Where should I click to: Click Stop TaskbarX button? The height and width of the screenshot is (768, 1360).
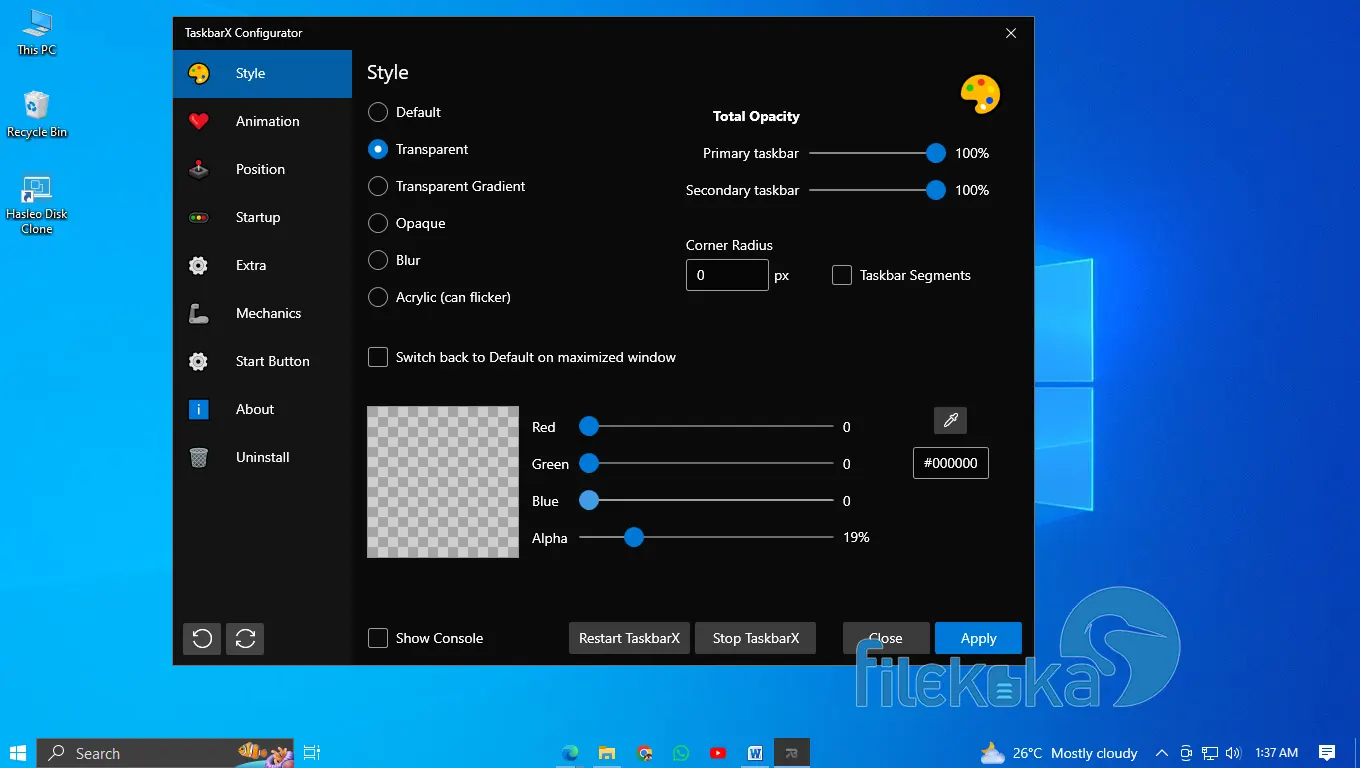pyautogui.click(x=755, y=638)
